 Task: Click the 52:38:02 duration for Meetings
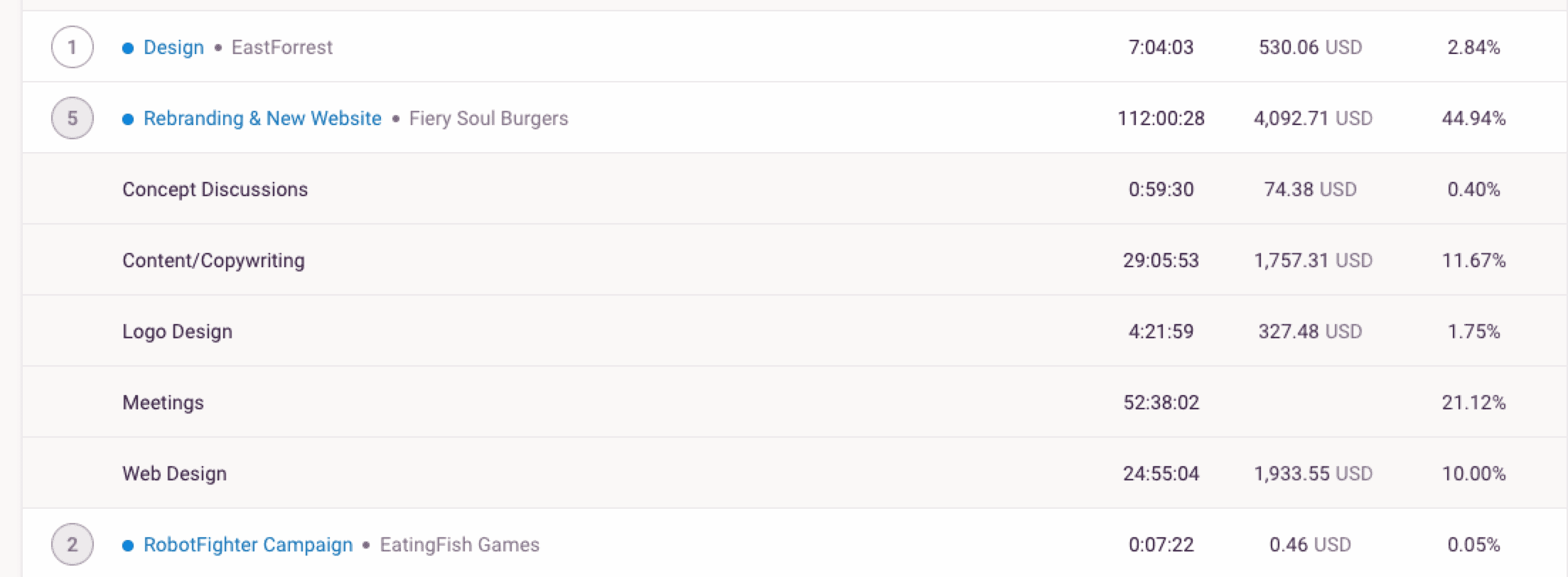tap(1161, 401)
